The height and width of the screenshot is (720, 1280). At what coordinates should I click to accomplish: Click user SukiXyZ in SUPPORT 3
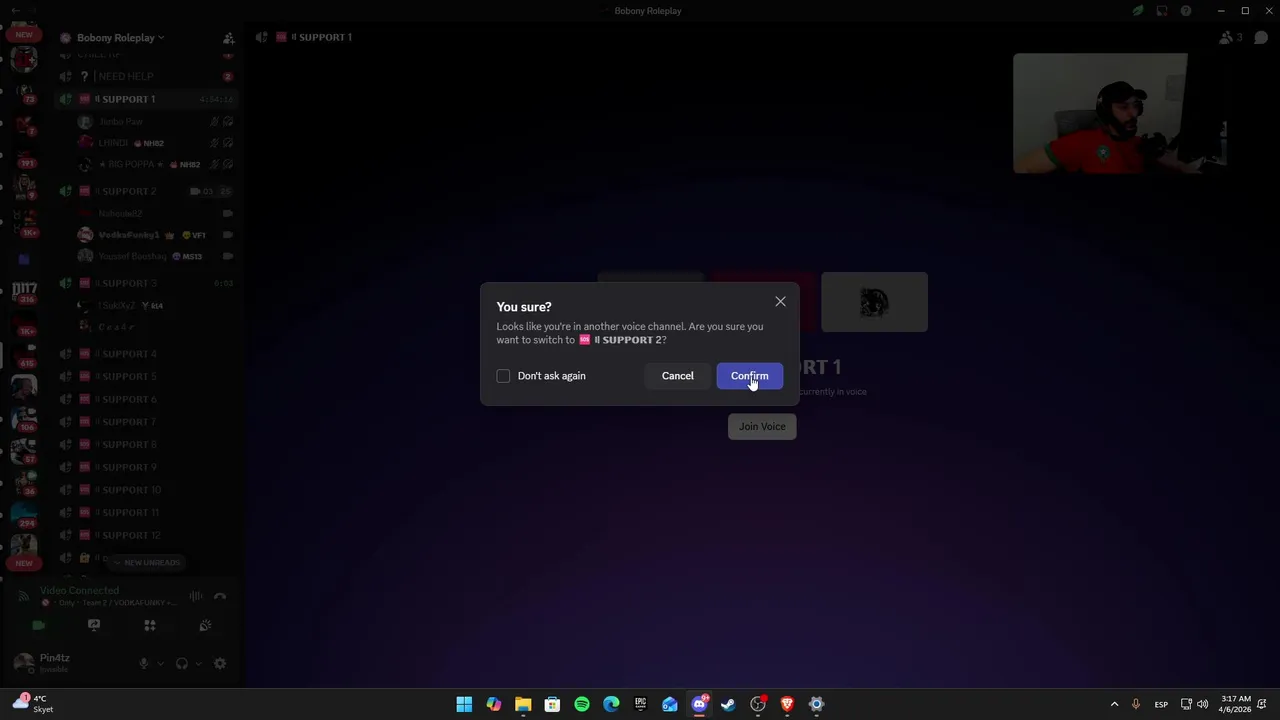tap(155, 306)
